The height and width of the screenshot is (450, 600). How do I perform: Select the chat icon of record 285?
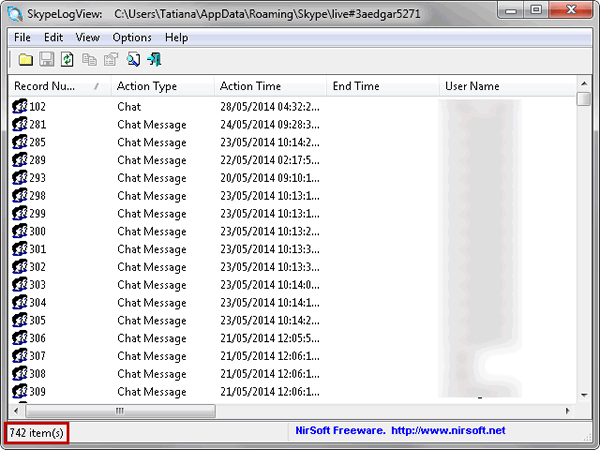[x=20, y=142]
